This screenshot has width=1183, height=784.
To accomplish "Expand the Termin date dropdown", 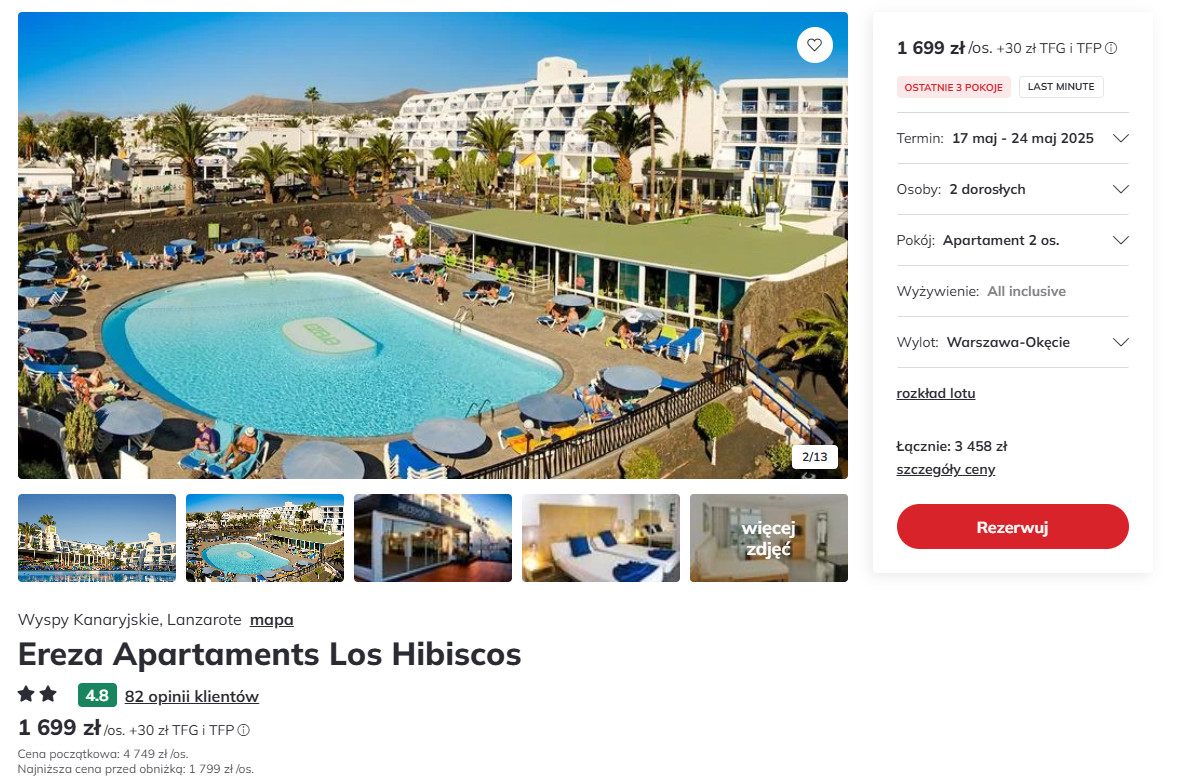I will tap(1012, 138).
